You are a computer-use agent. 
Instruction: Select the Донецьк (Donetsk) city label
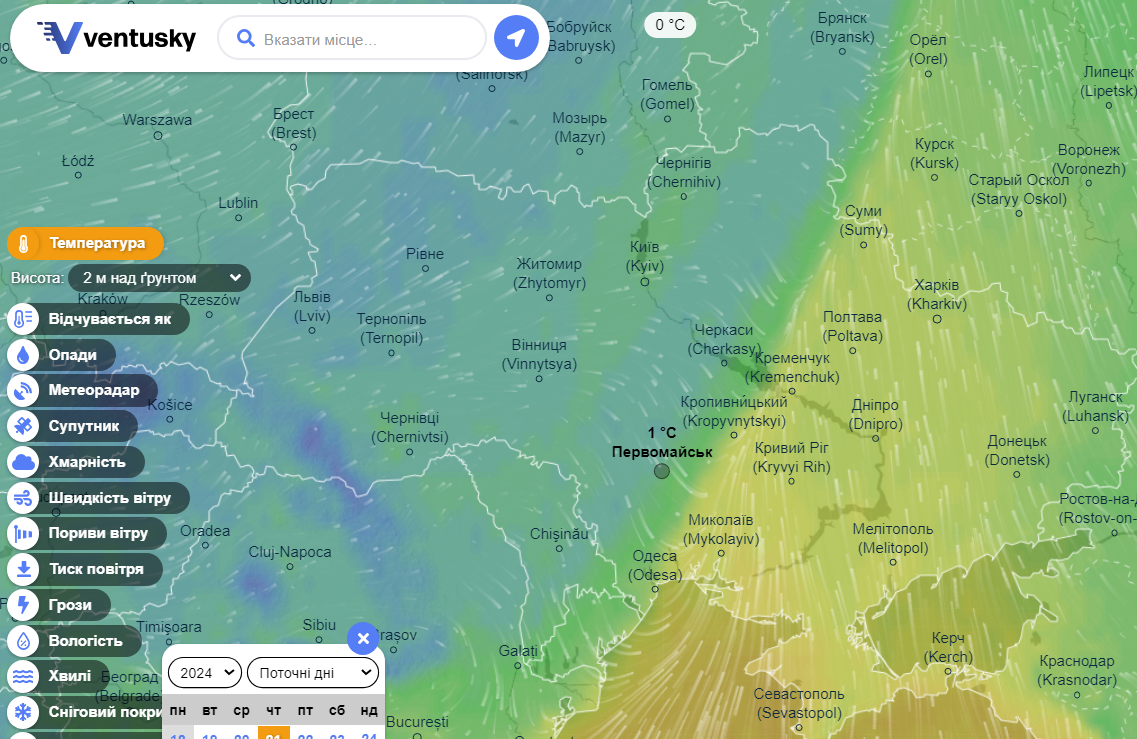pyautogui.click(x=1017, y=450)
